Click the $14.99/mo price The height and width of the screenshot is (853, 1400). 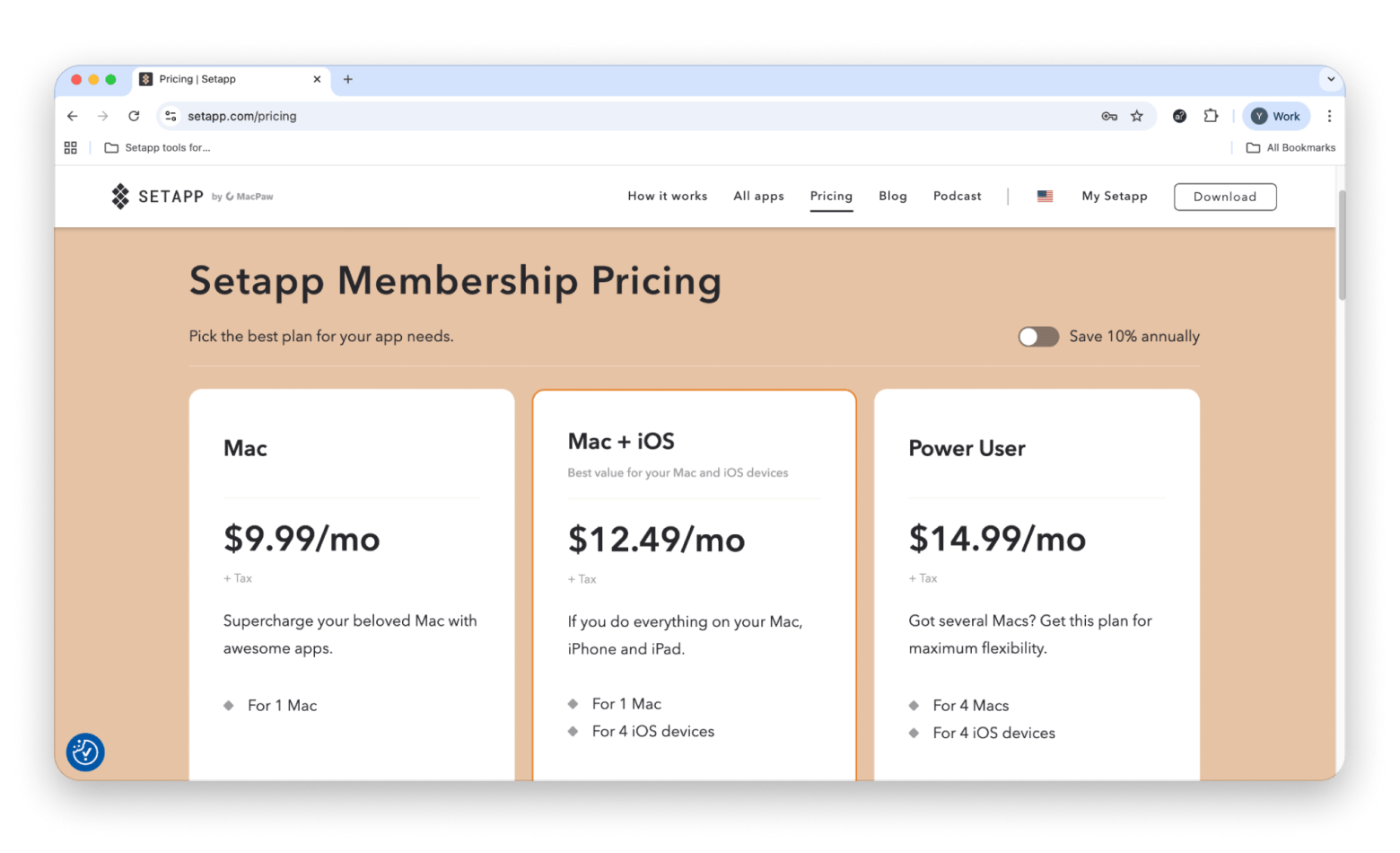click(x=997, y=539)
